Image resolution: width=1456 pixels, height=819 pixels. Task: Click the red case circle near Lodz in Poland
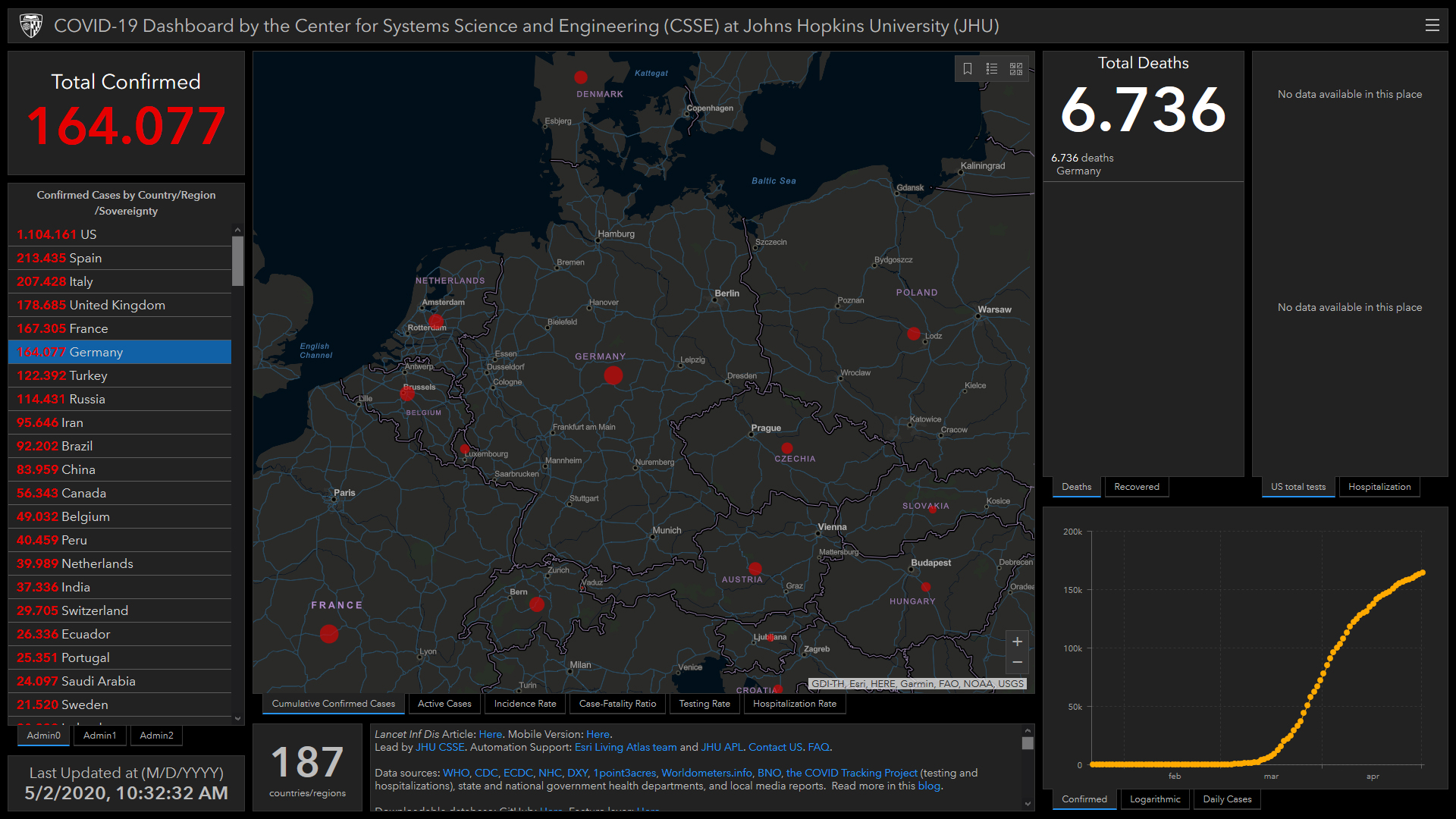click(x=914, y=334)
